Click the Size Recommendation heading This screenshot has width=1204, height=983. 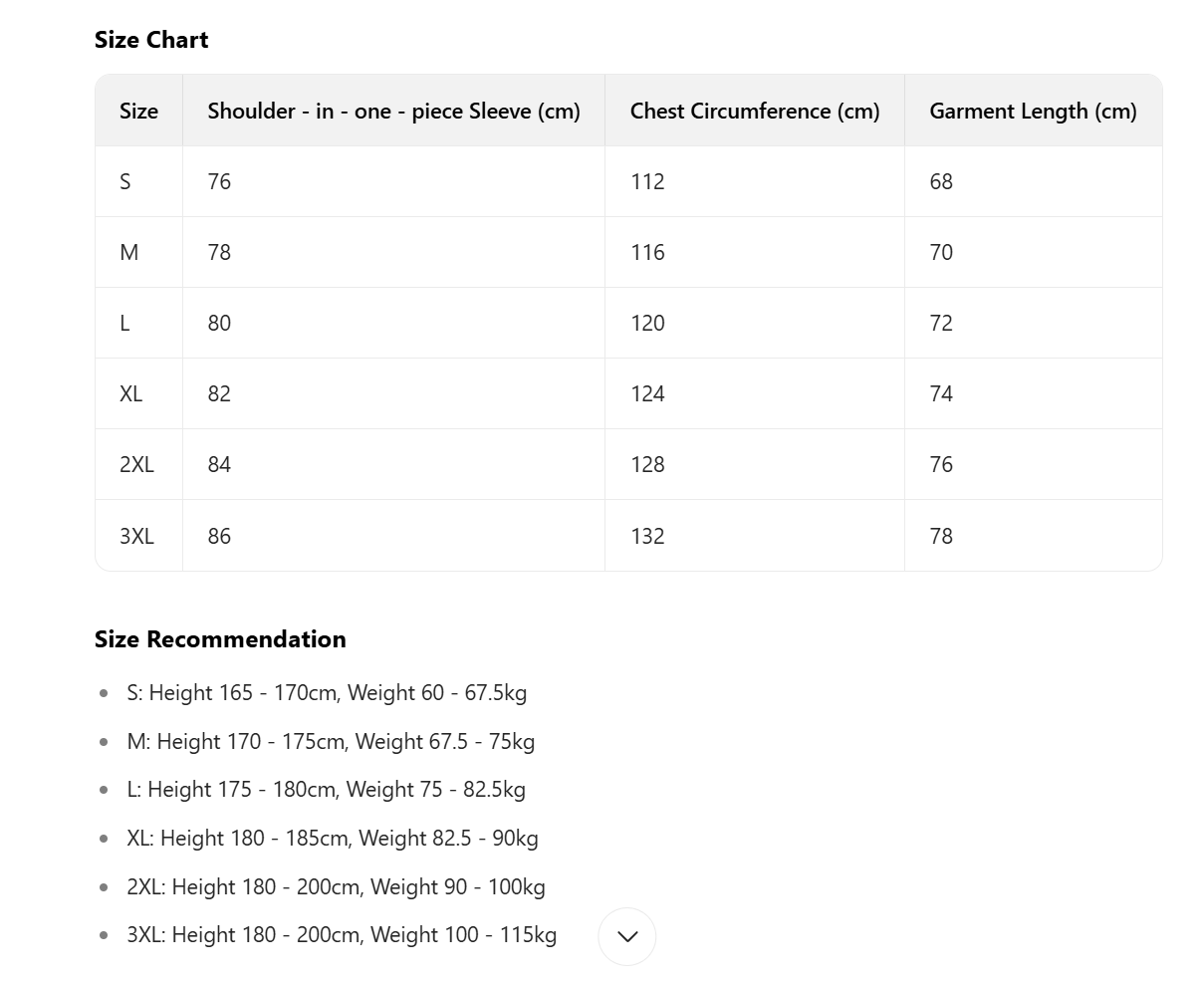click(220, 639)
